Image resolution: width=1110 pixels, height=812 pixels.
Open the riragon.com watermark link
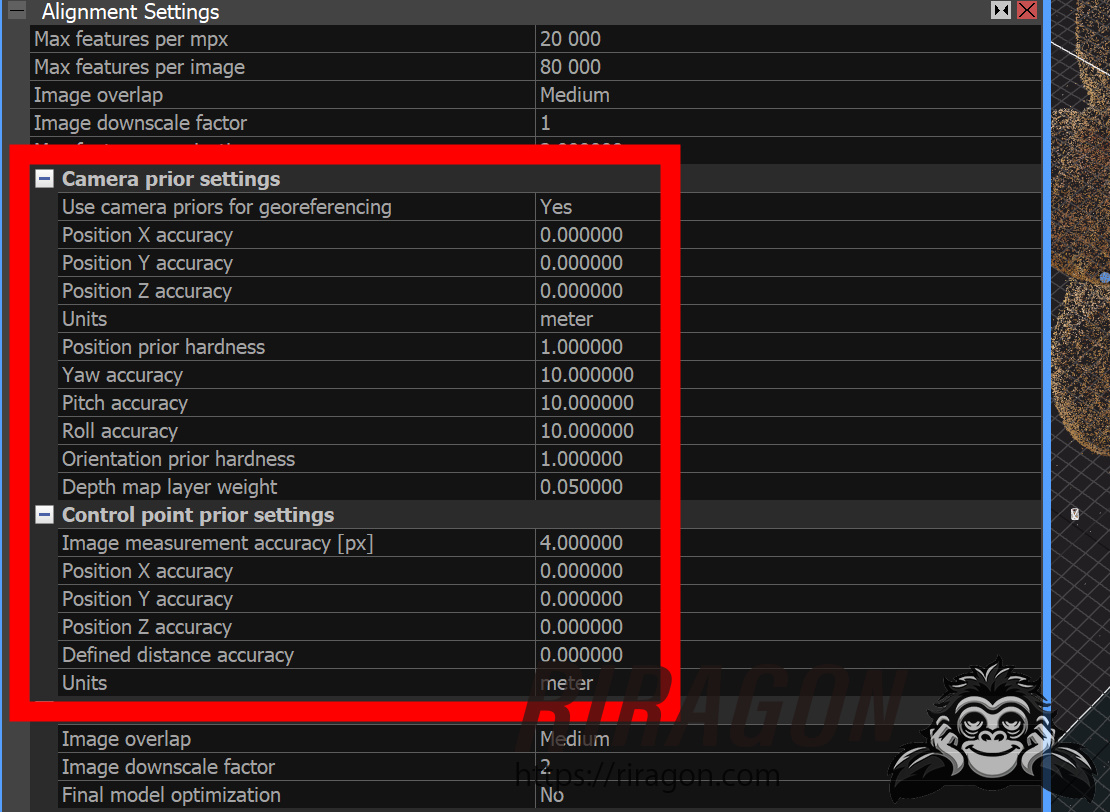point(647,776)
